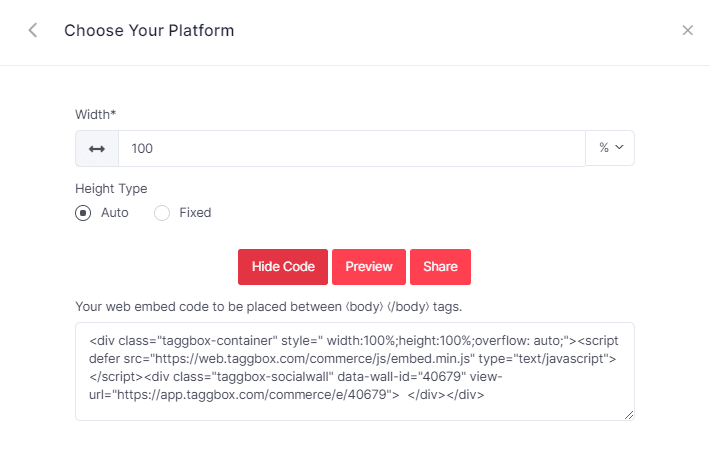The image size is (710, 453).
Task: Click the Choose Your Platform heading
Action: click(x=149, y=30)
